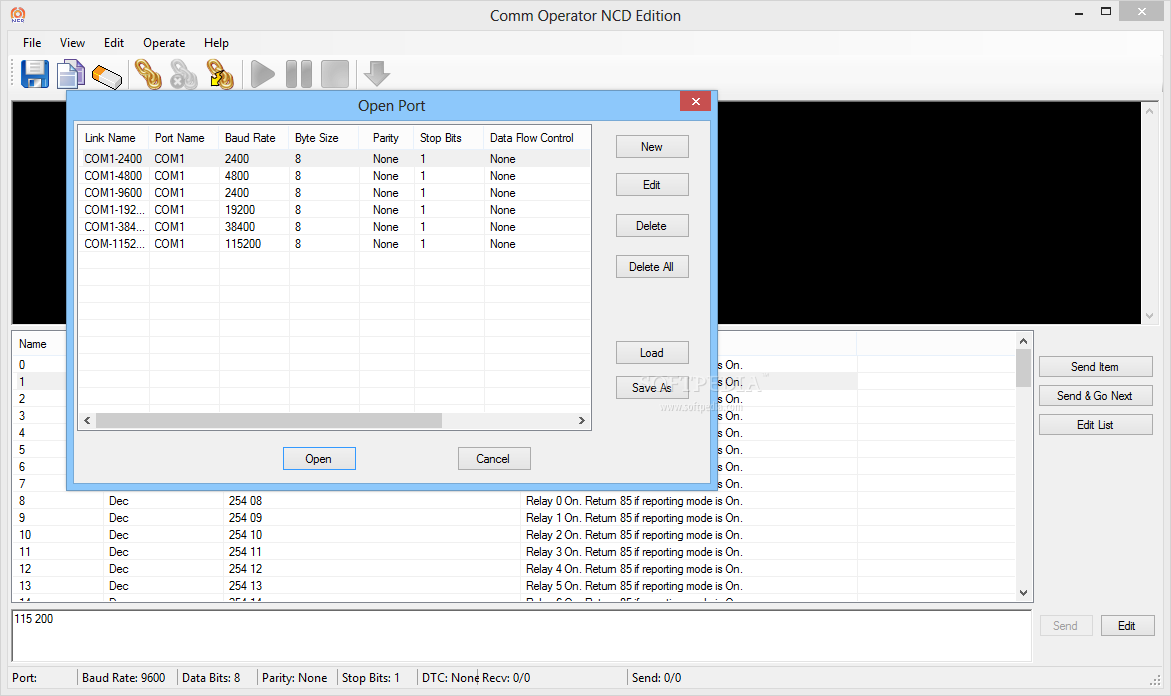Click the Data Bits: 8 status bar entry

tap(211, 677)
